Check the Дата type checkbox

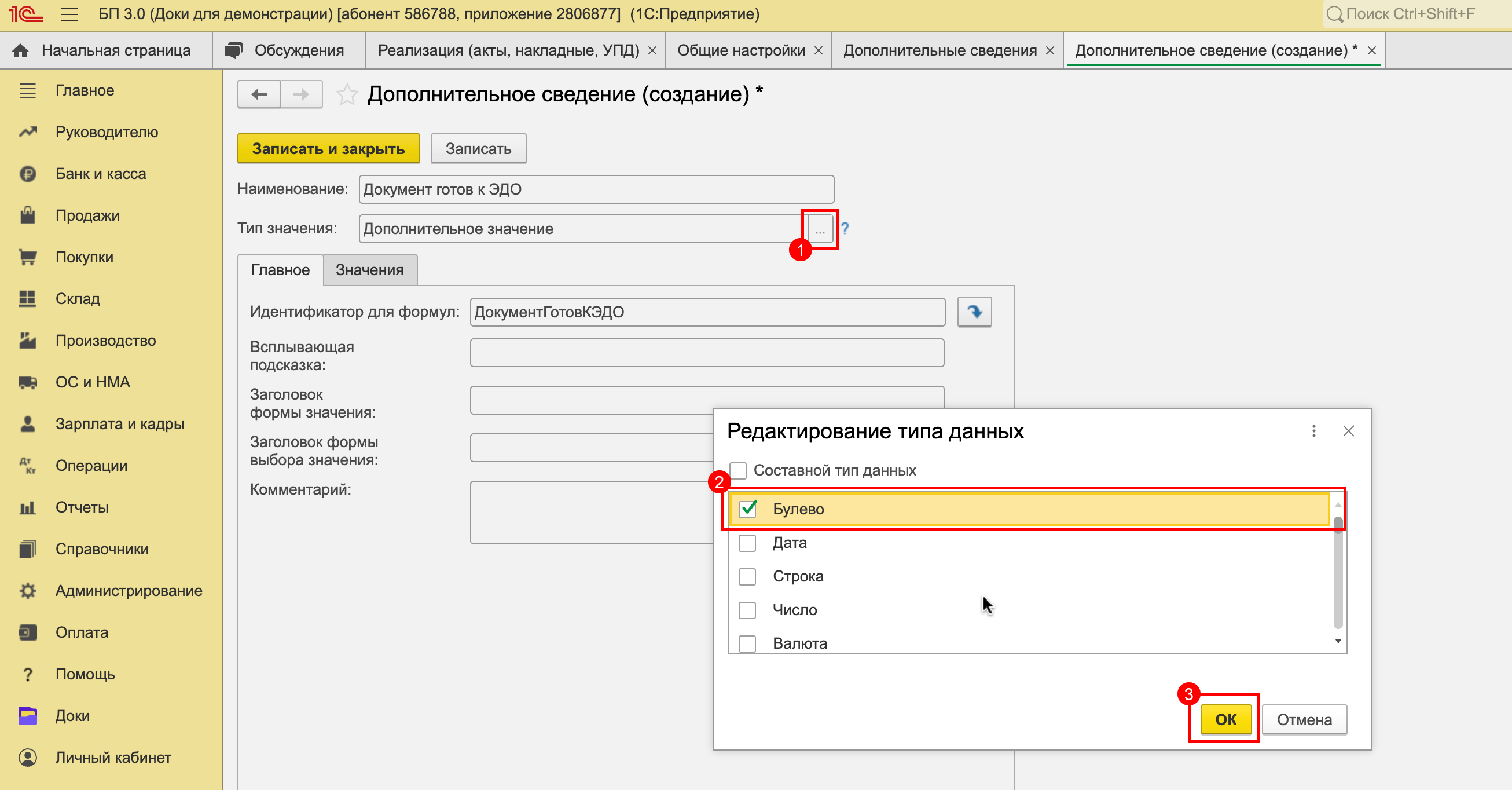coord(747,543)
